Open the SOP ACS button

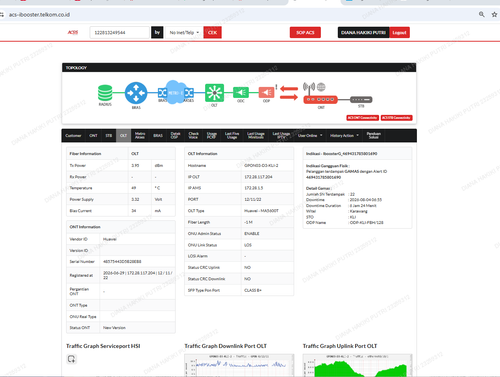305,32
